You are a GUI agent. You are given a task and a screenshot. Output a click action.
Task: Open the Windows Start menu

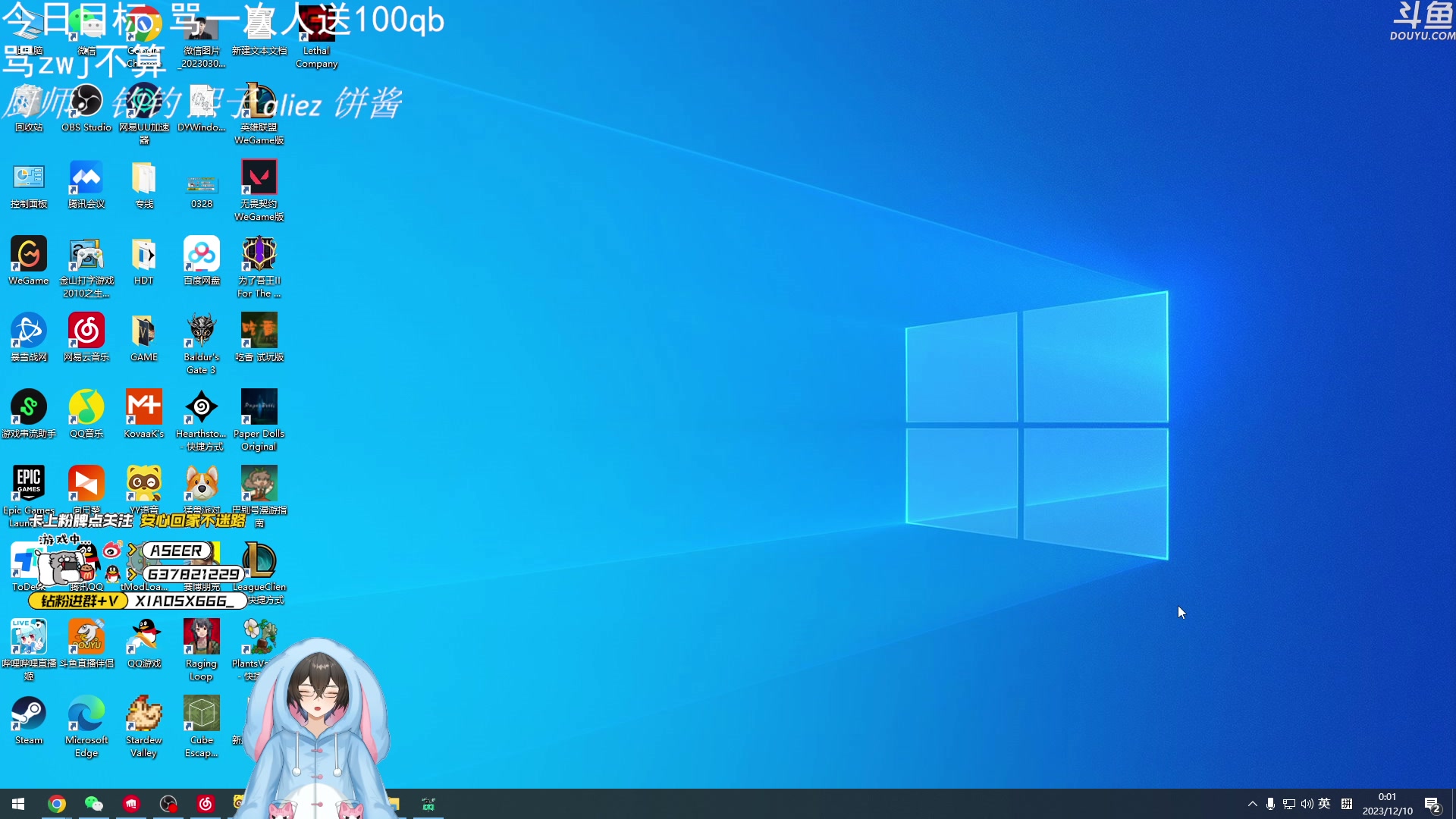click(18, 804)
